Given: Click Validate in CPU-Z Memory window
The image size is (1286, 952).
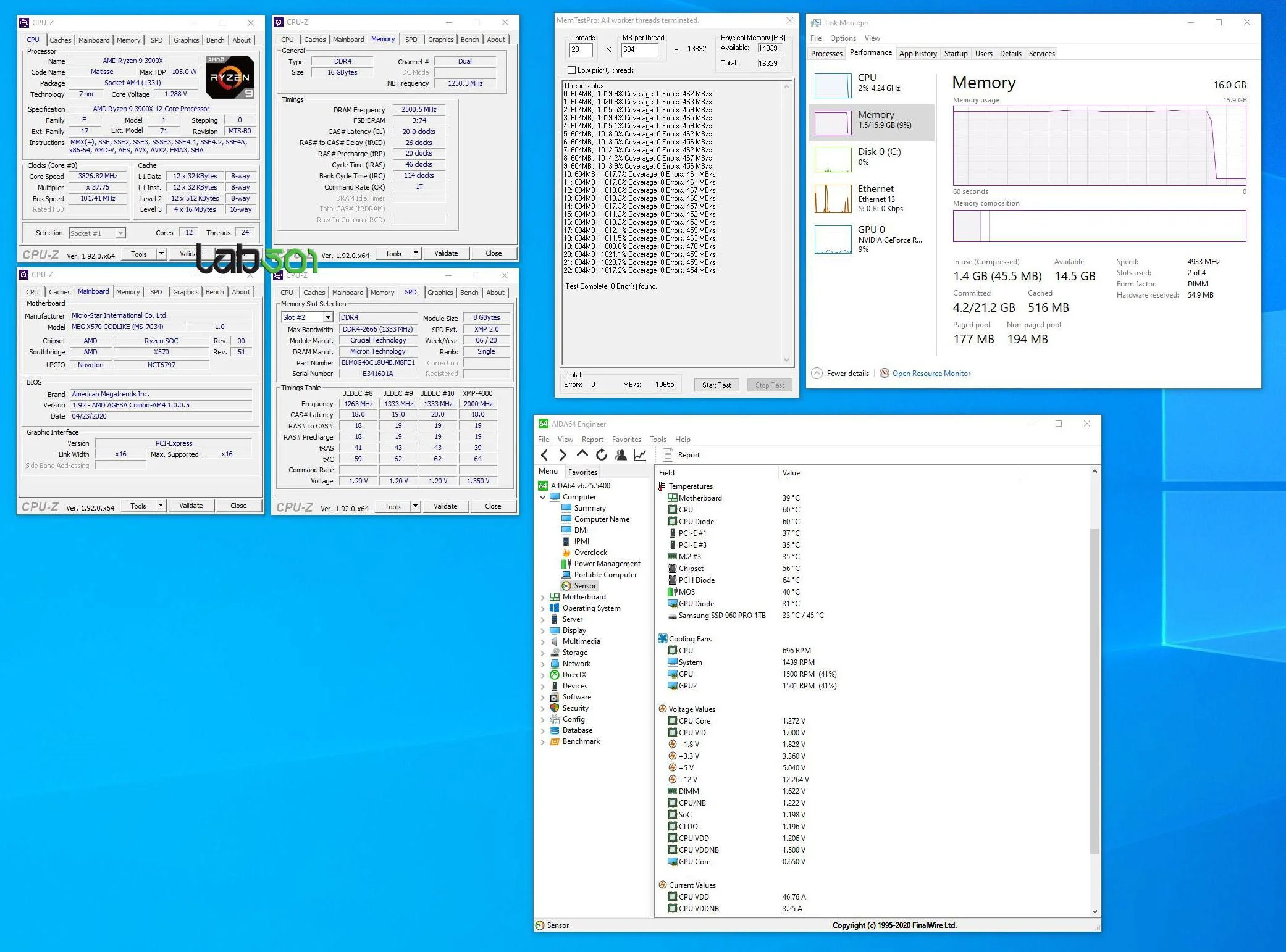Looking at the screenshot, I should (445, 253).
